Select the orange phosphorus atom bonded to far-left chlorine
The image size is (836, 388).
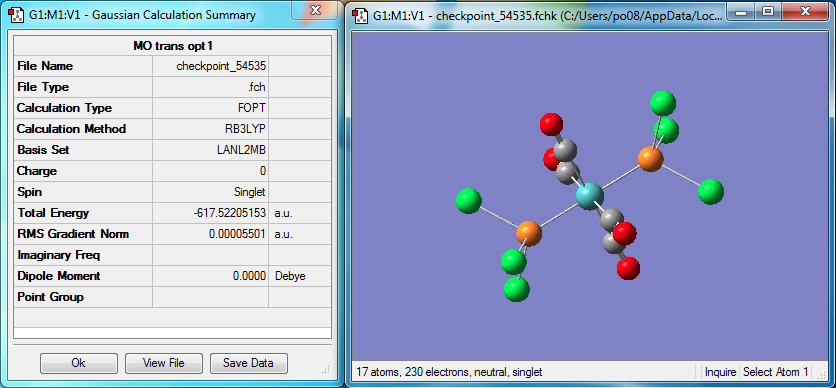[528, 233]
